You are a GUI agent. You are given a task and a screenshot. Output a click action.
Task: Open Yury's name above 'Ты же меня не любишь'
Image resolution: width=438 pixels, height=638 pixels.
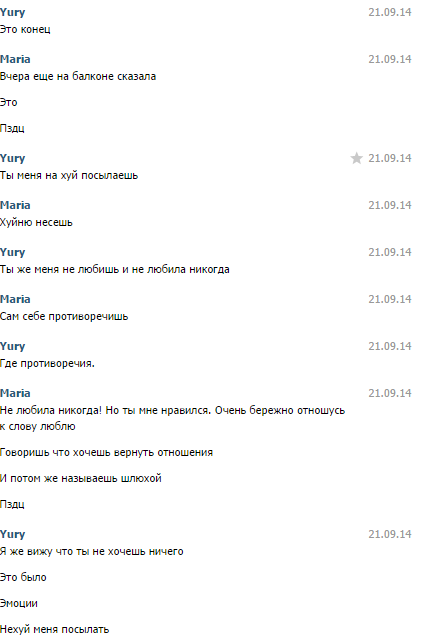pyautogui.click(x=13, y=252)
